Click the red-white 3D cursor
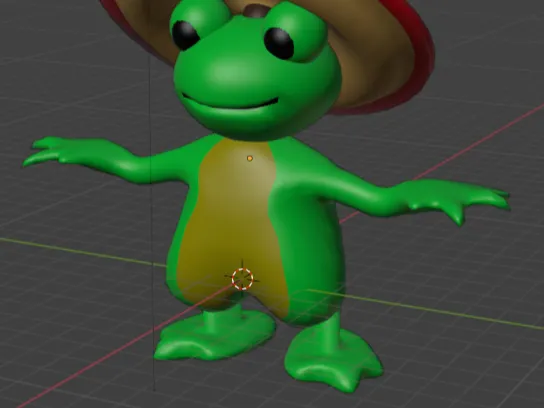544x408 pixels. (x=242, y=279)
